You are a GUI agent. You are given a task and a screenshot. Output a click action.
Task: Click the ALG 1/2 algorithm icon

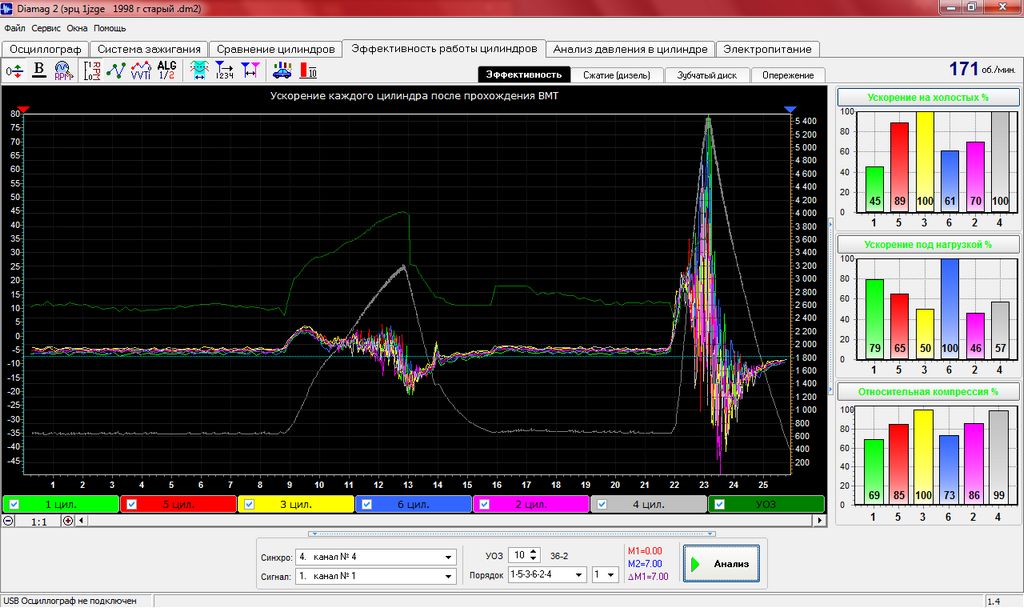click(167, 71)
